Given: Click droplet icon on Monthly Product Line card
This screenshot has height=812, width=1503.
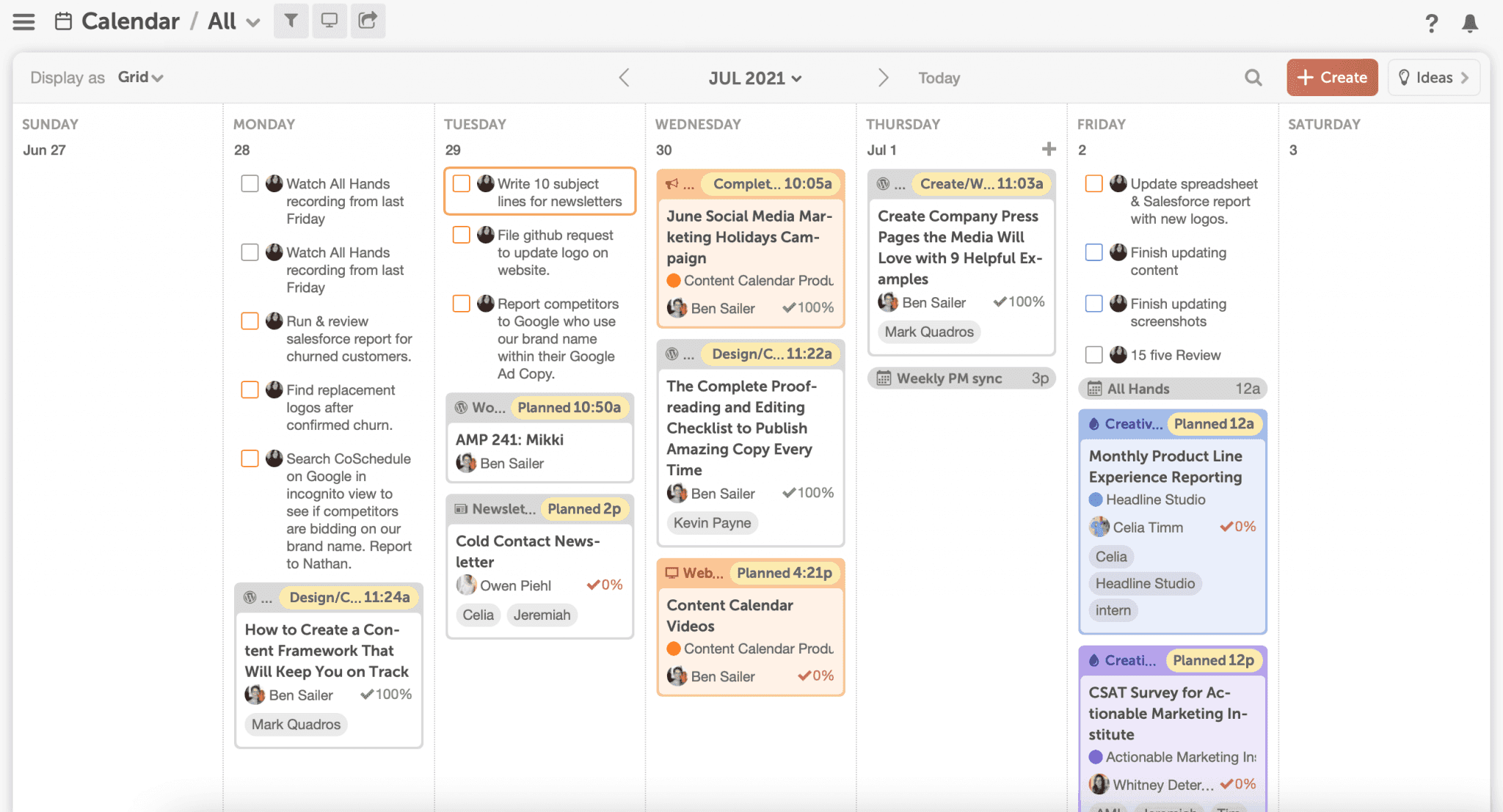Looking at the screenshot, I should (x=1094, y=424).
